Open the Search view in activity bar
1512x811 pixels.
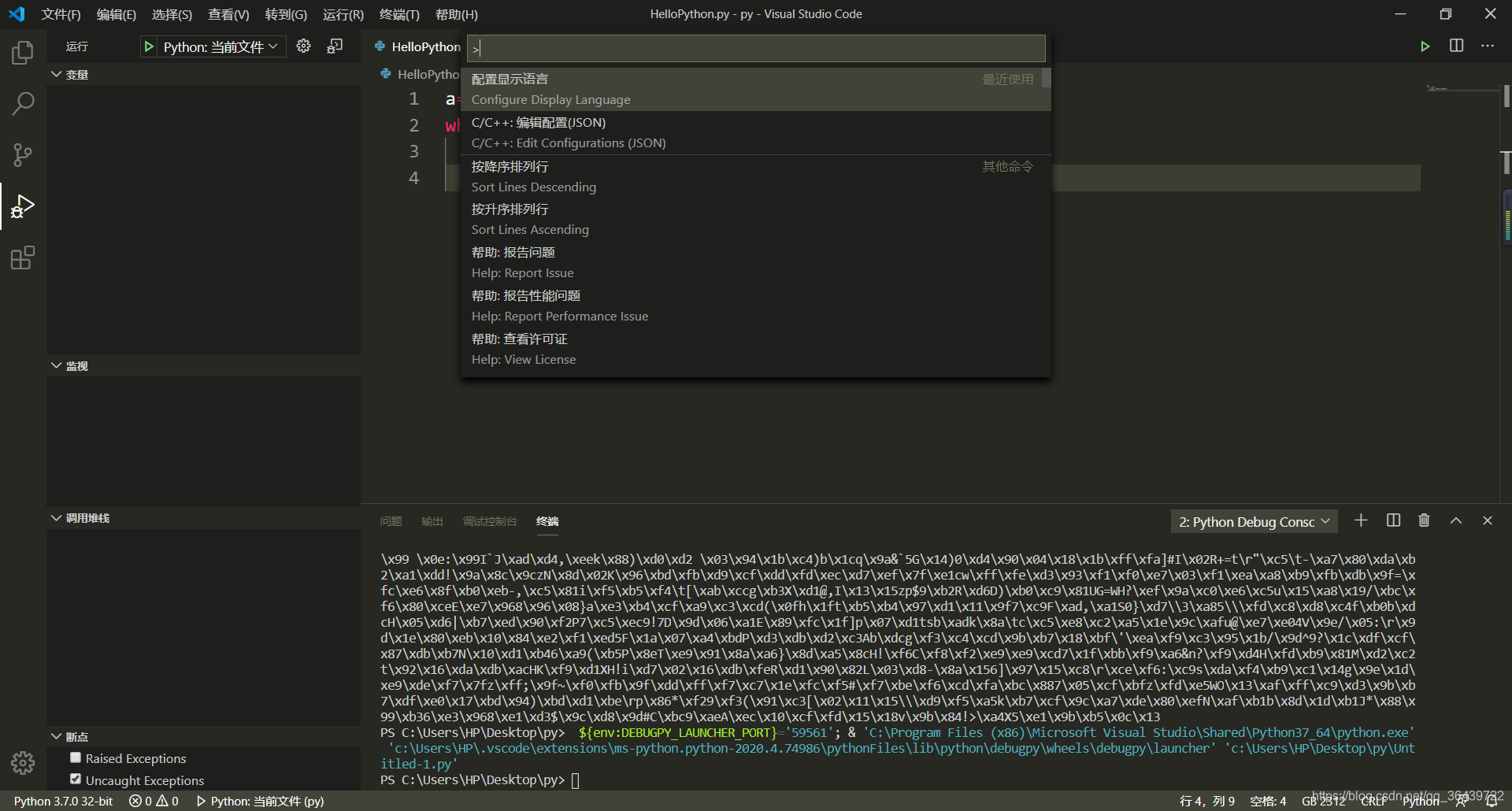(x=23, y=104)
